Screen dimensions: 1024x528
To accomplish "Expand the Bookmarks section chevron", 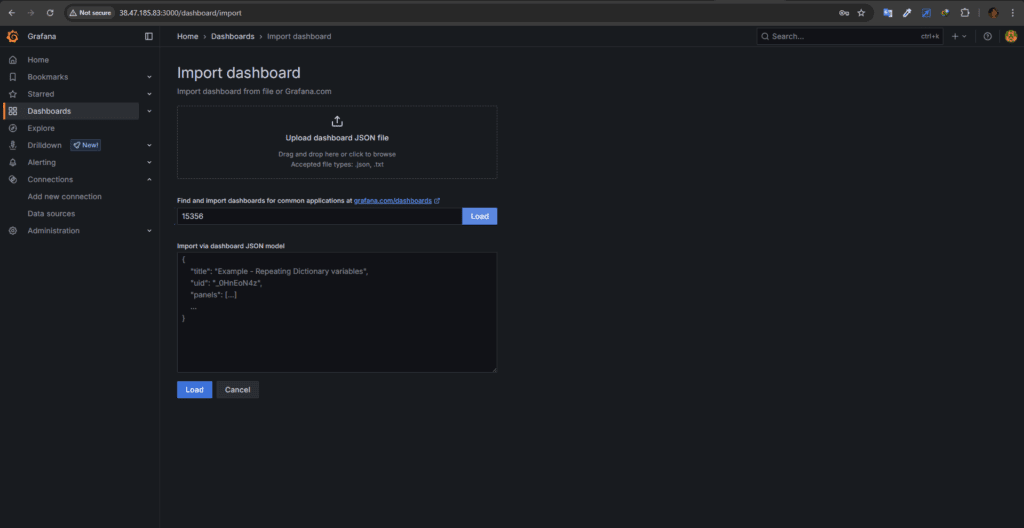I will click(x=149, y=77).
